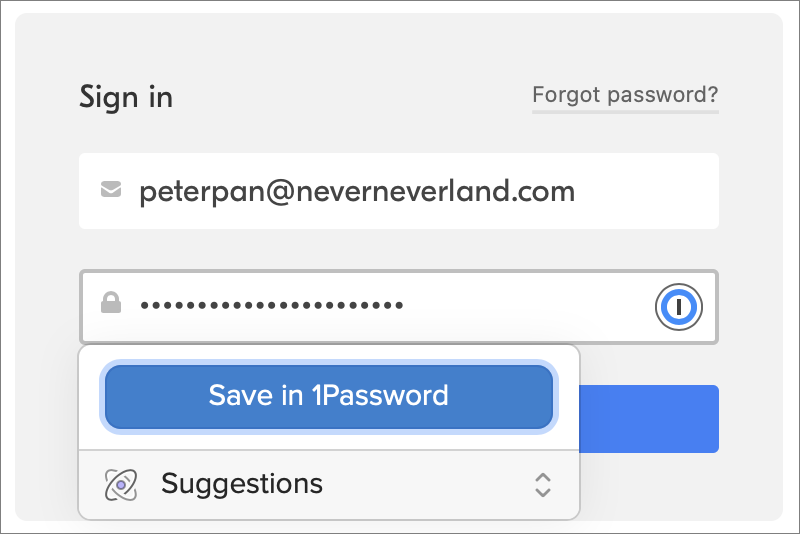Open the Forgot password? link
Screen dimensions: 800x534
point(625,95)
